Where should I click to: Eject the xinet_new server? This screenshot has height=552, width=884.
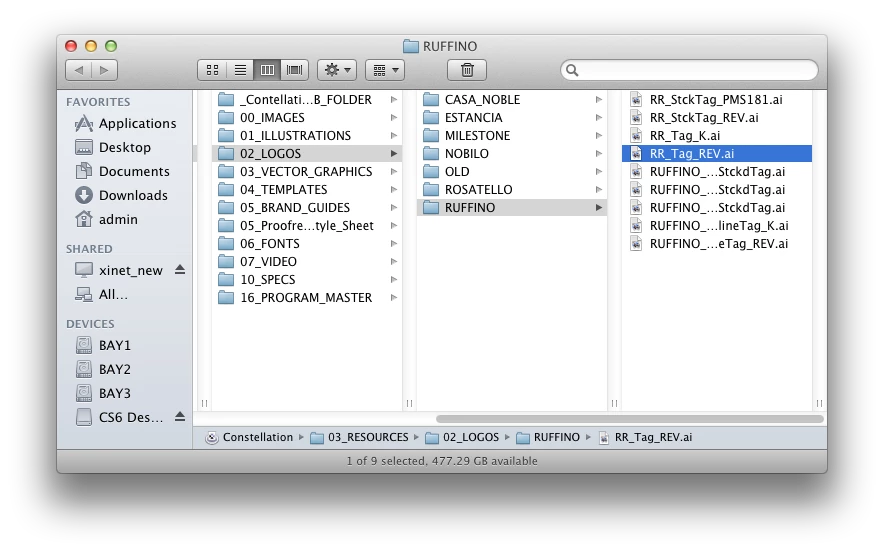coord(180,270)
